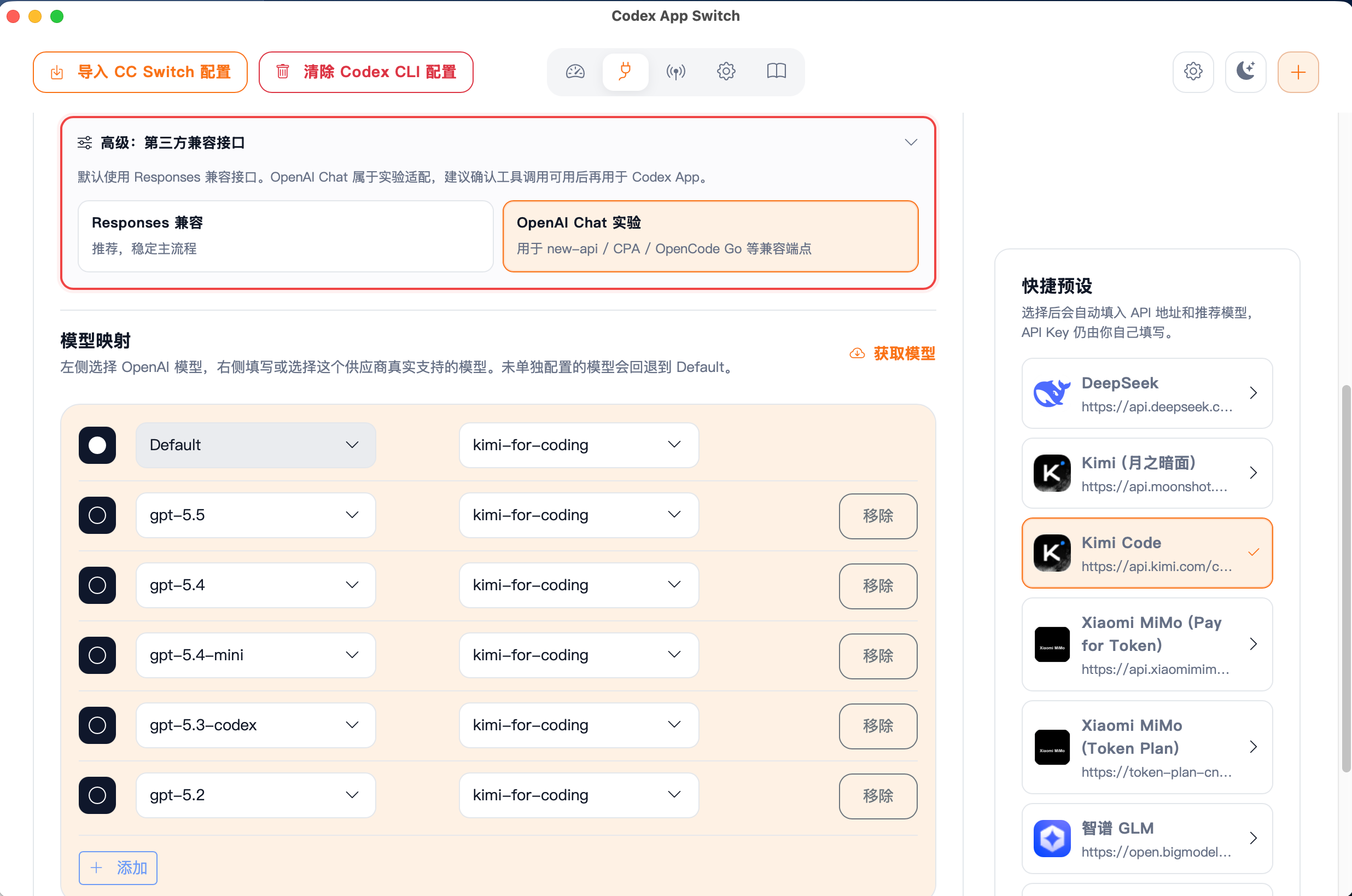Open kimi-for-coding dropdown in gpt-5.5 row
Image resolution: width=1352 pixels, height=896 pixels.
pyautogui.click(x=579, y=515)
